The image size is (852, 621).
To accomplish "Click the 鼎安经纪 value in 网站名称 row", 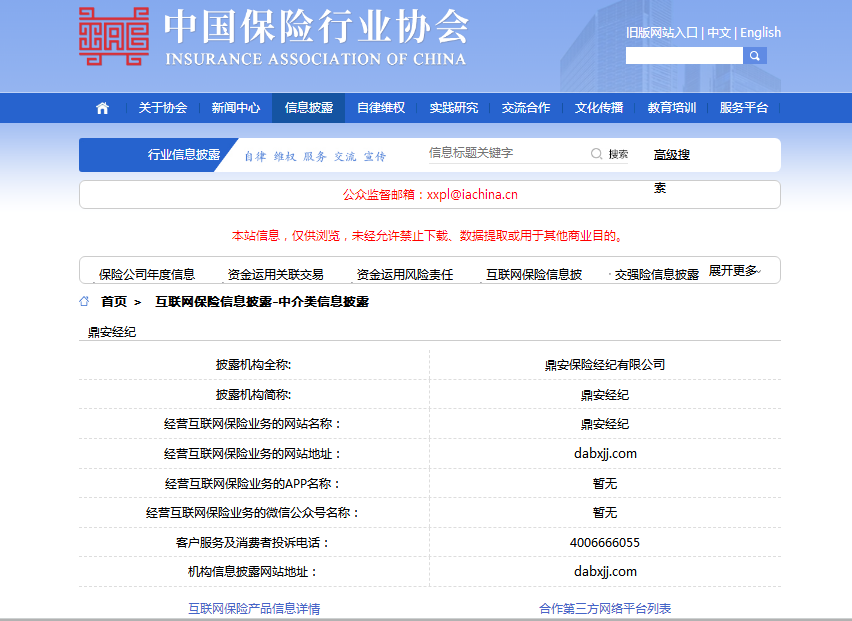I will pos(605,424).
